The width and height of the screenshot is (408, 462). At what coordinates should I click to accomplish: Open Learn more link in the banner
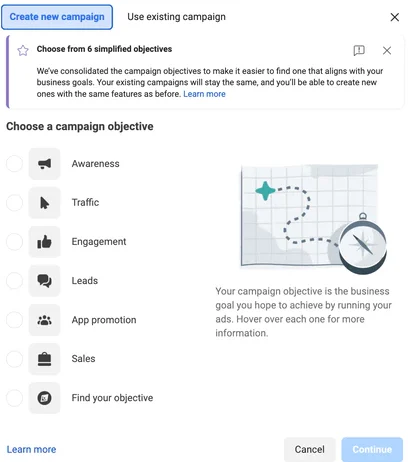coord(204,94)
